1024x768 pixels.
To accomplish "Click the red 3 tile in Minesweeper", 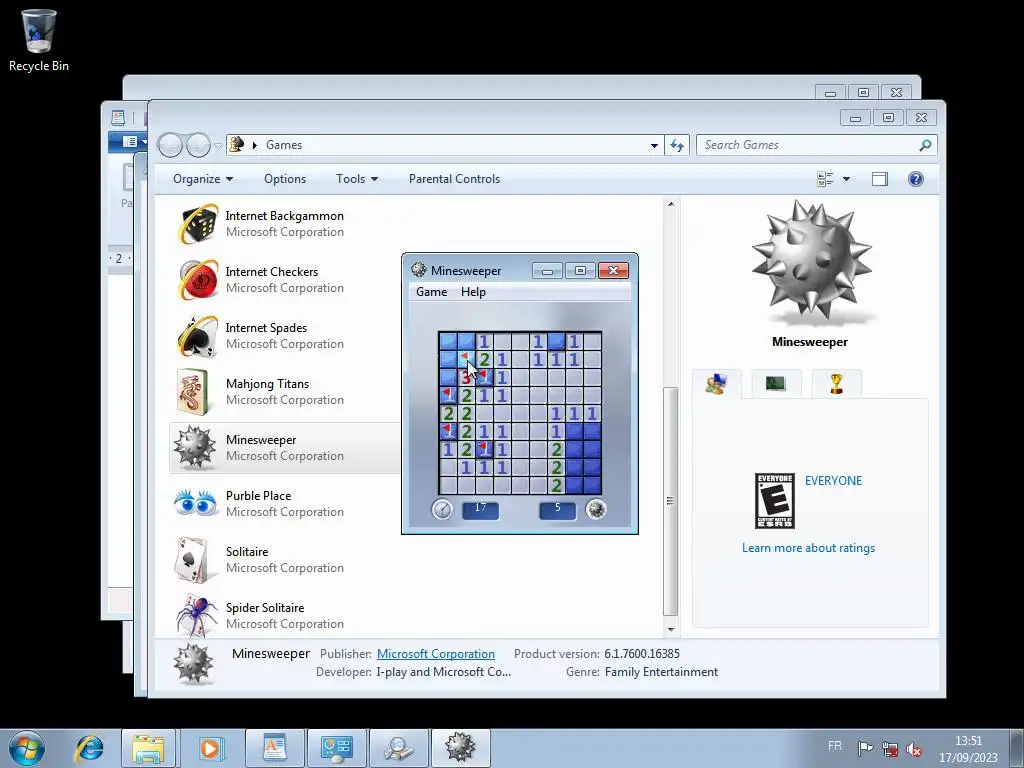I will pos(466,377).
